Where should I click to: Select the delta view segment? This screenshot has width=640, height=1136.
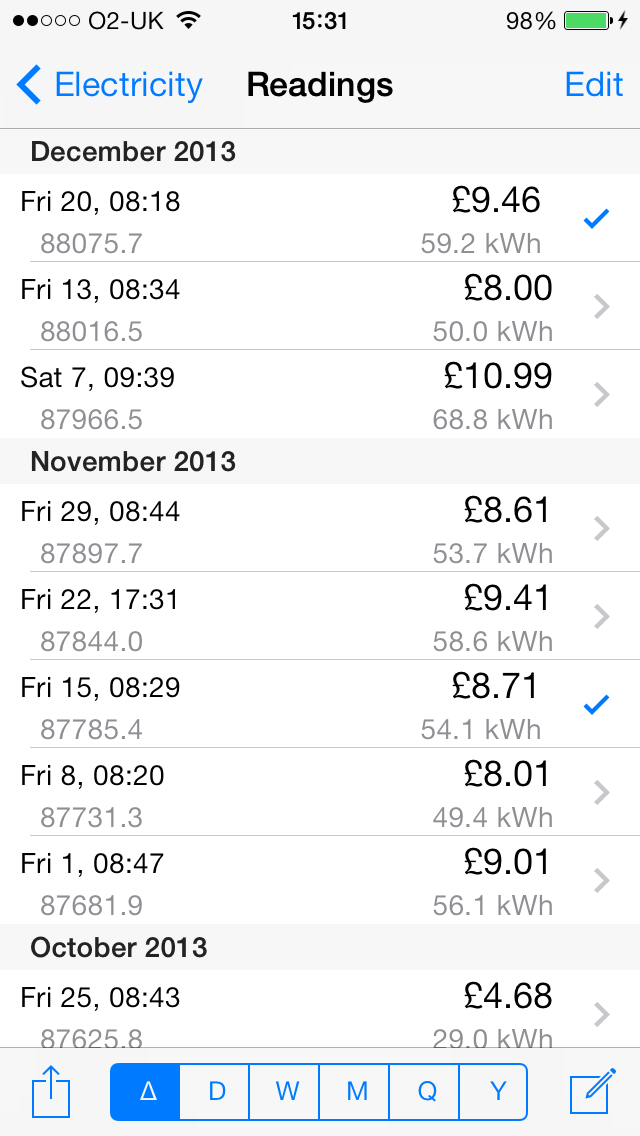pyautogui.click(x=146, y=1091)
